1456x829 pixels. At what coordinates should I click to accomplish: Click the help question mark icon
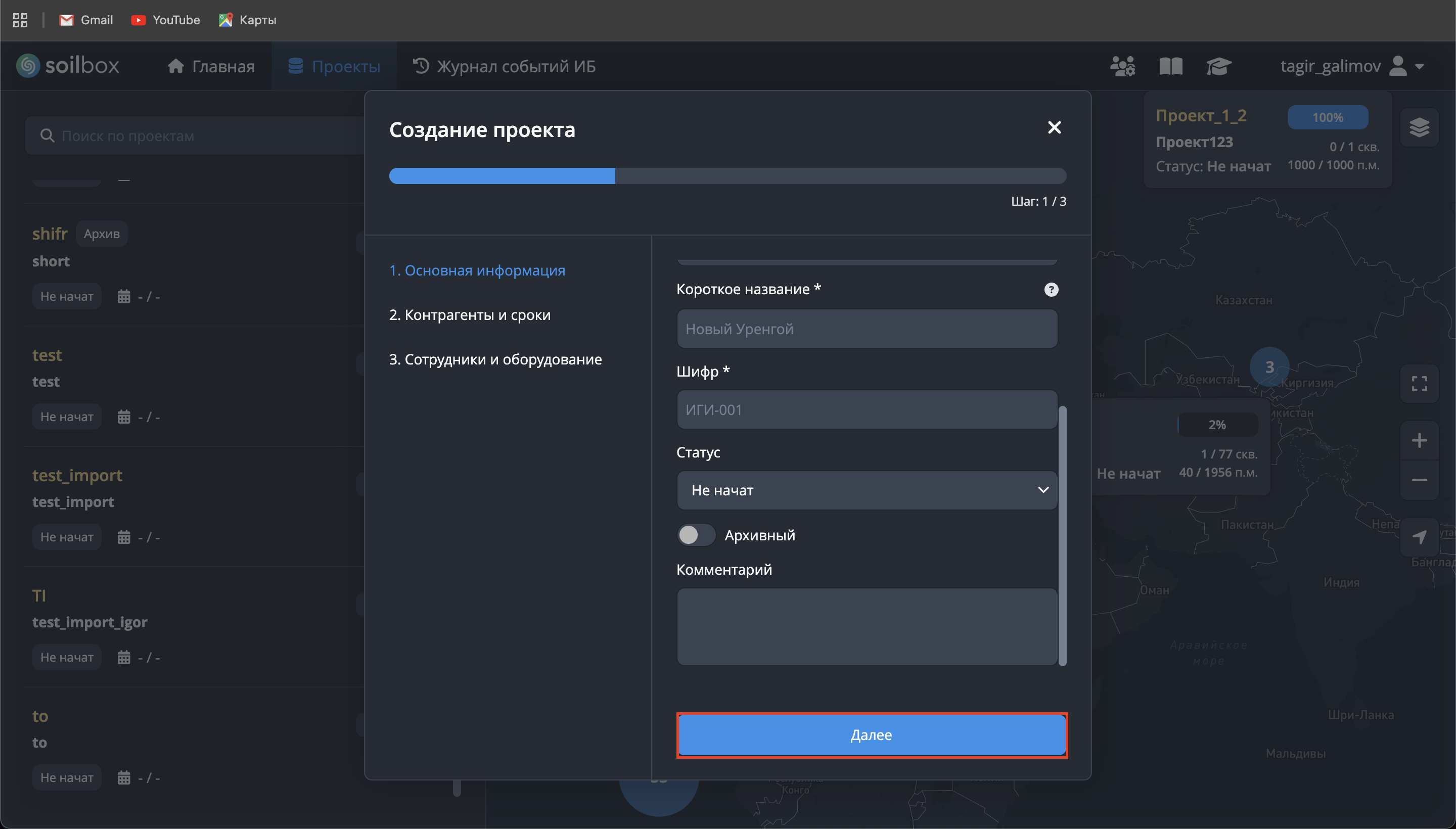tap(1051, 290)
